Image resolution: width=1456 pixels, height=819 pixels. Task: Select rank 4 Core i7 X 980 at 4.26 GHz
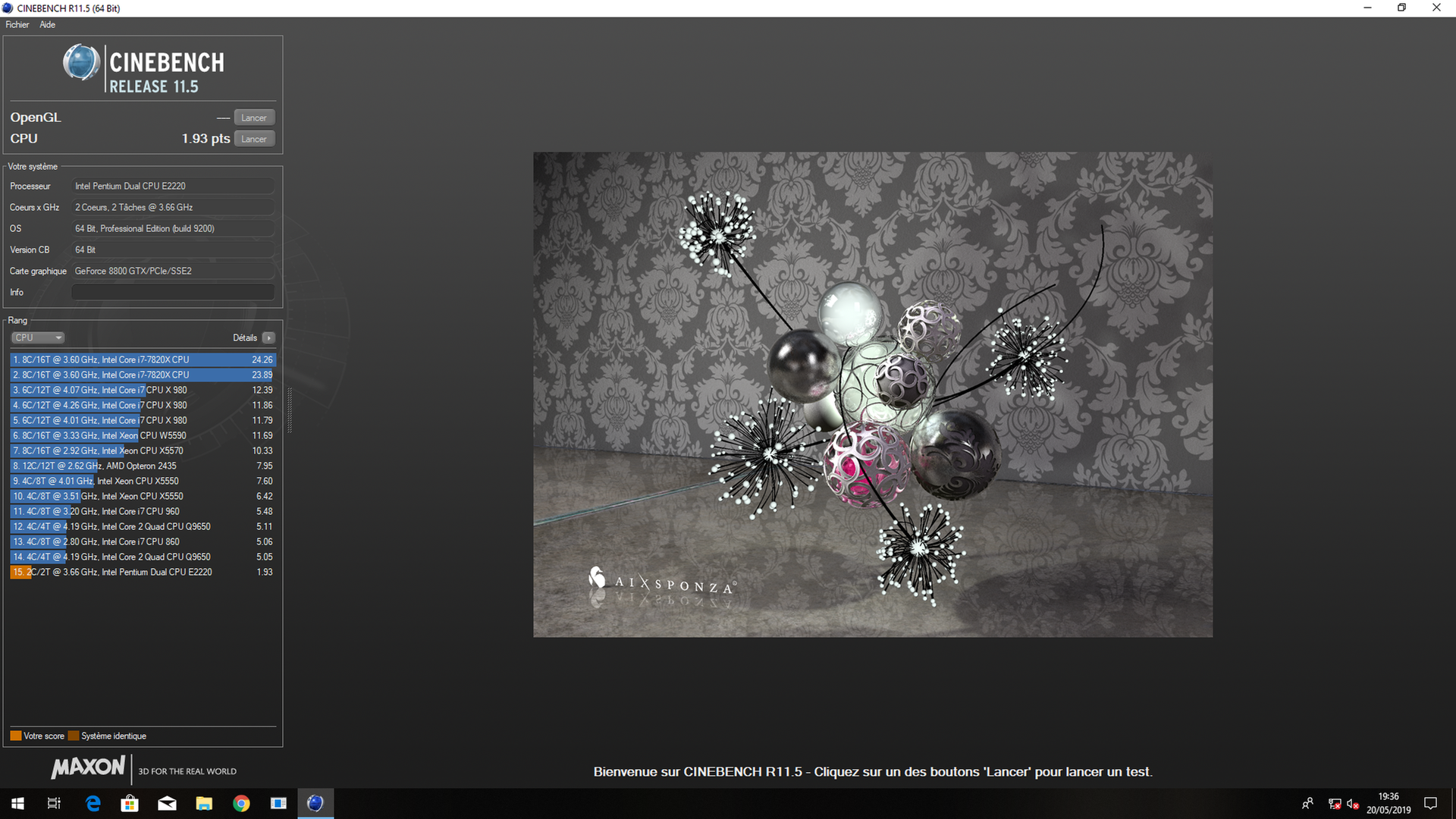pyautogui.click(x=143, y=405)
